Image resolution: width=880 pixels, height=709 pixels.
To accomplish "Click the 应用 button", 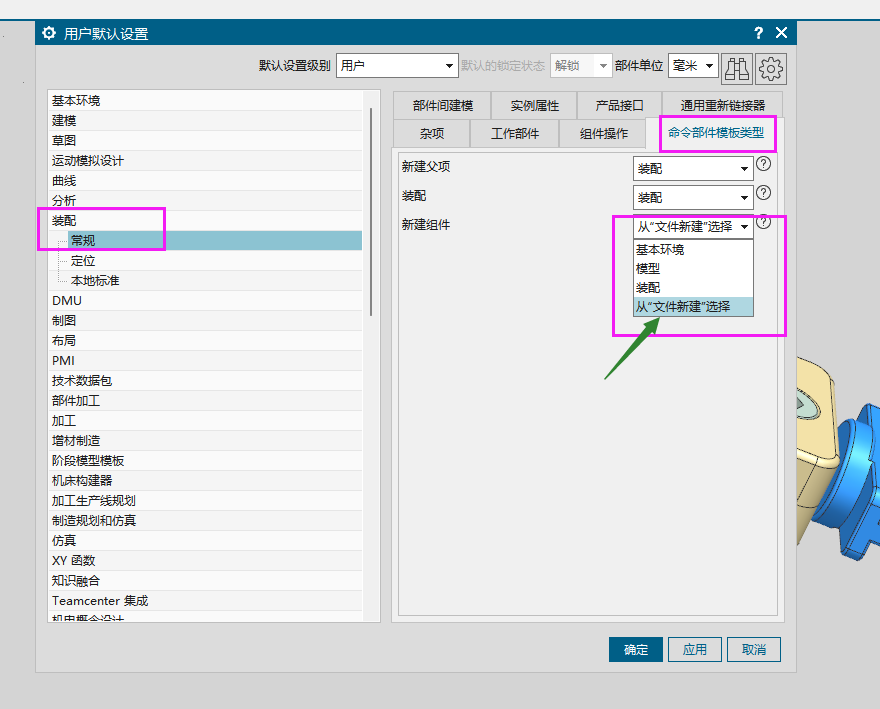I will [x=695, y=649].
